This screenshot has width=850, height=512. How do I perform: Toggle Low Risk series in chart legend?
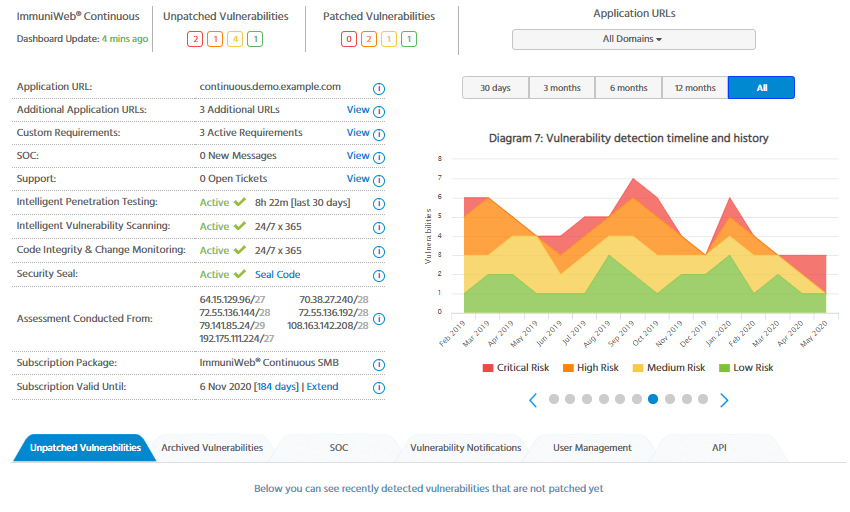[746, 368]
